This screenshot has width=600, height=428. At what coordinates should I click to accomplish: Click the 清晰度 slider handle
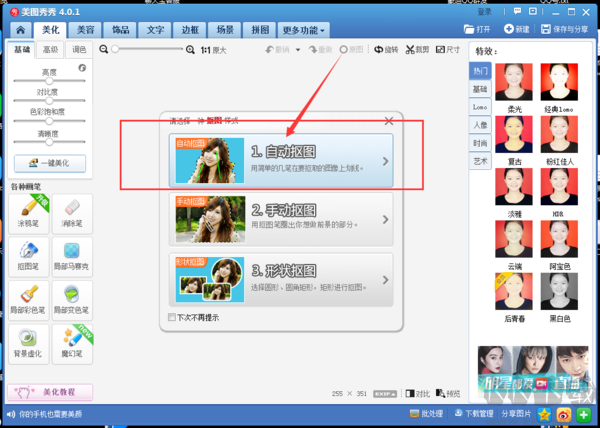pyautogui.click(x=49, y=142)
